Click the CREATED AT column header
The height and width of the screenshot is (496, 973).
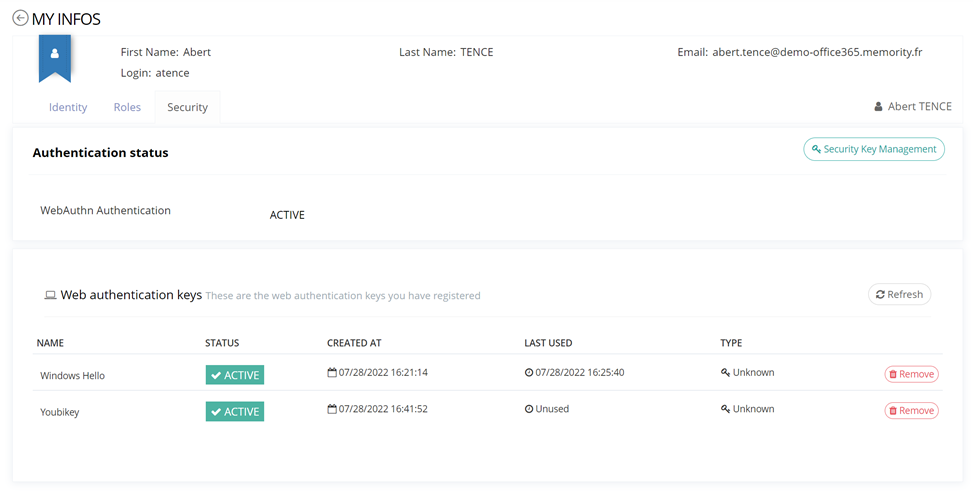point(354,343)
